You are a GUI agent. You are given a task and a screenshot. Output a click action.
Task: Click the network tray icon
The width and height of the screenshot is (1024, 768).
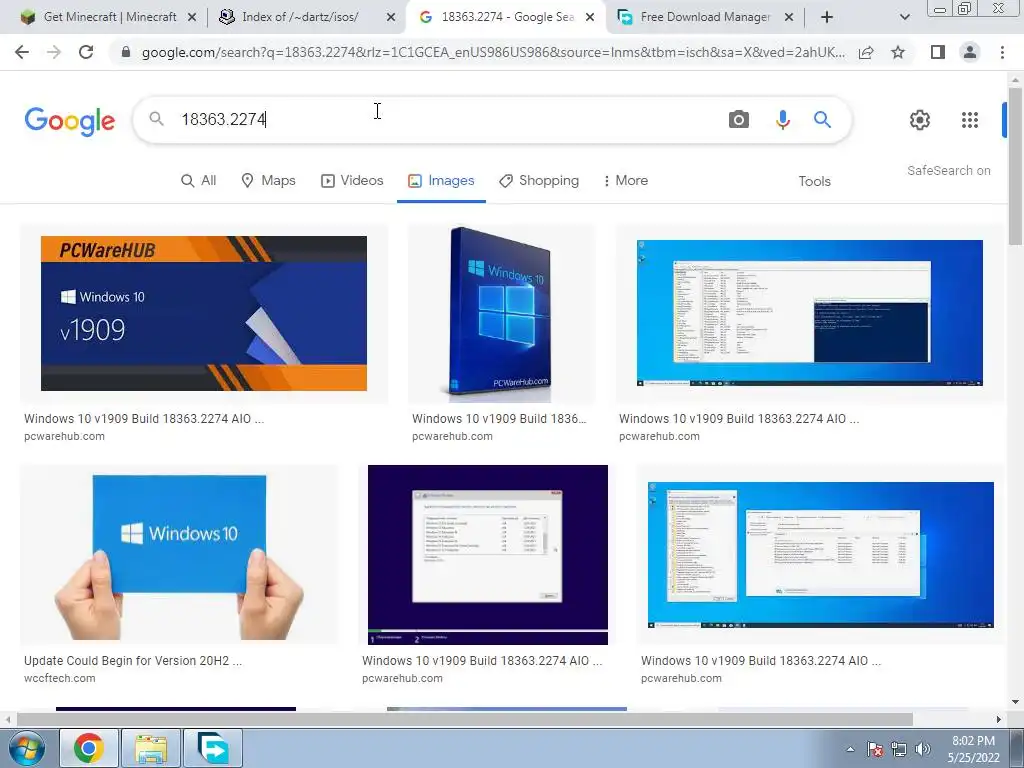tap(899, 749)
